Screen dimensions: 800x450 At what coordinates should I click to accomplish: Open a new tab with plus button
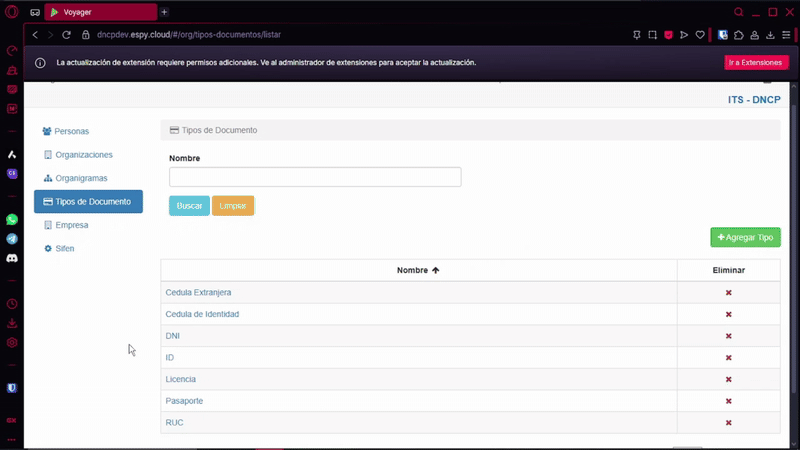point(164,12)
